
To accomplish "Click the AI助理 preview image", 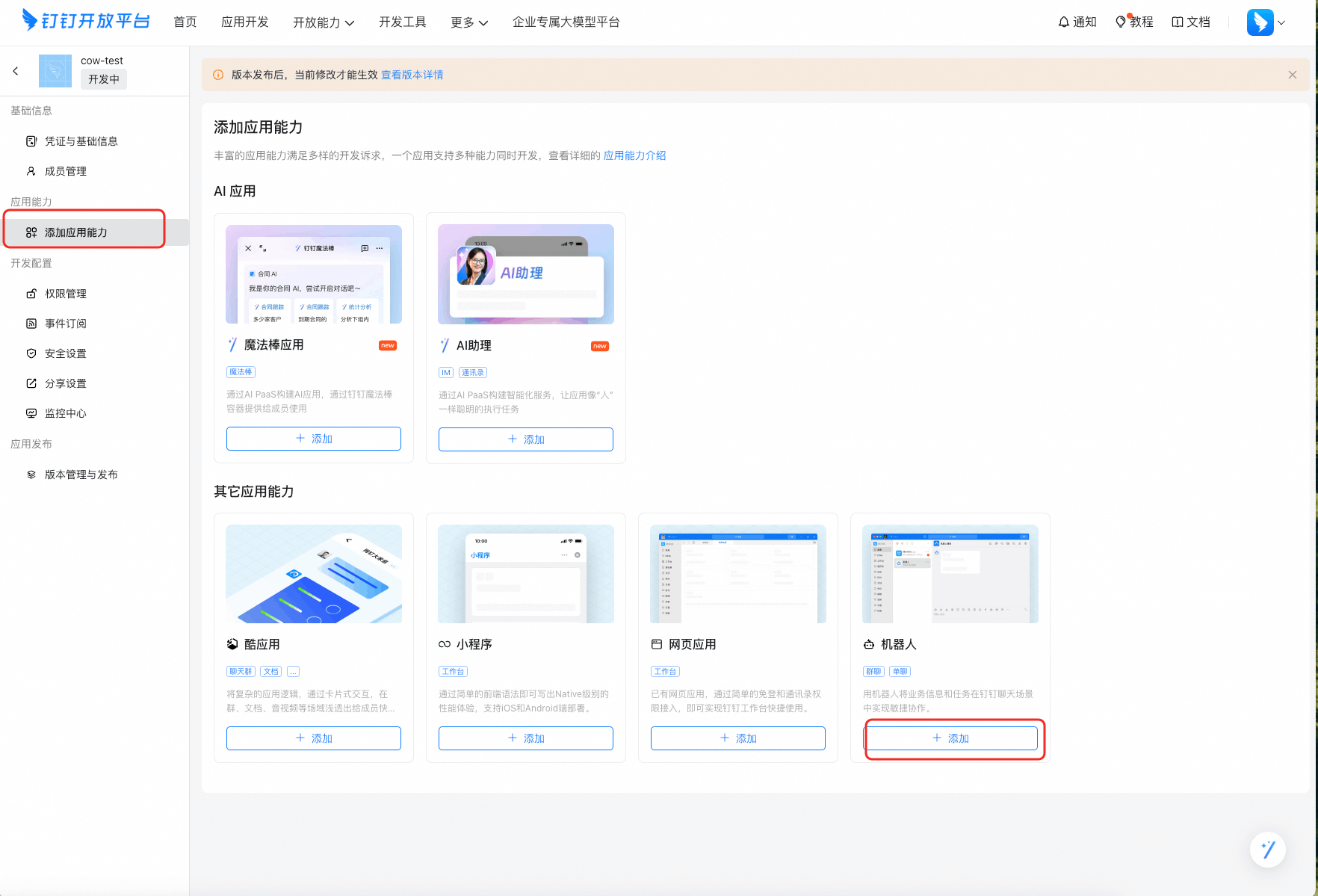I will [x=526, y=274].
